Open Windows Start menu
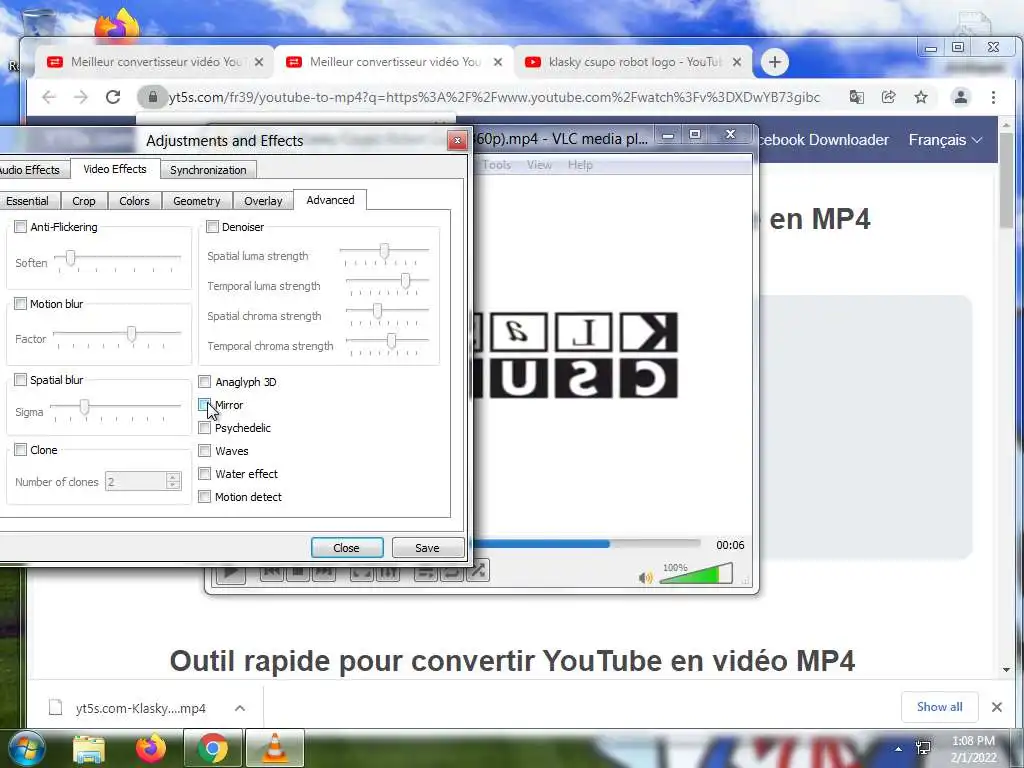Screen dimensions: 1024x768 click(x=25, y=748)
